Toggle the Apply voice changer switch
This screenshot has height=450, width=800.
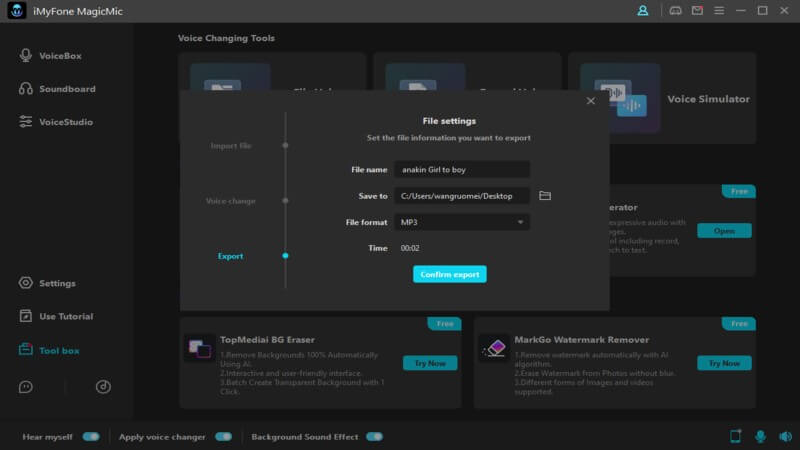[223, 437]
